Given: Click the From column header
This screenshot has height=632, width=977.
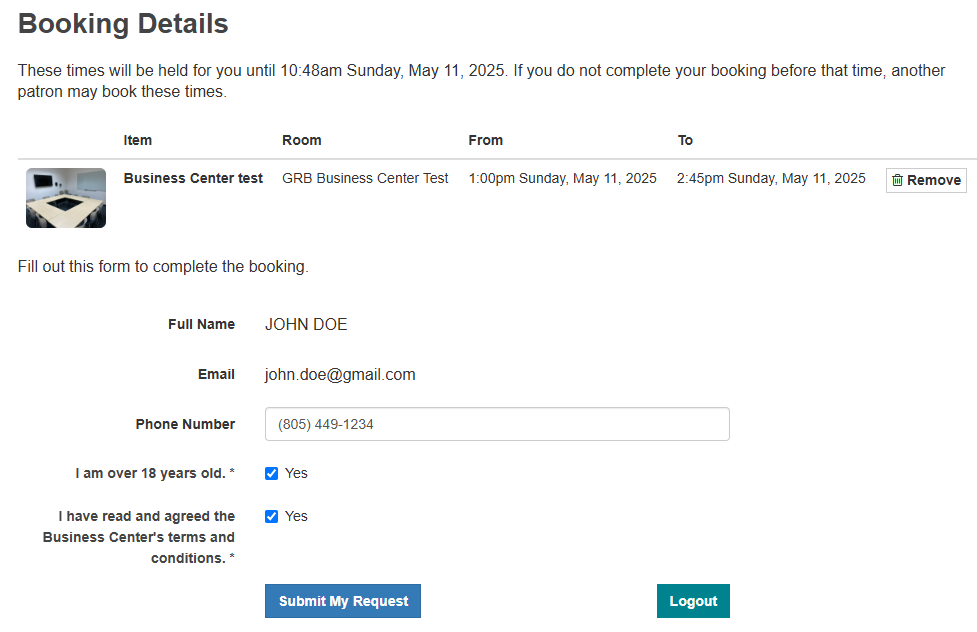Looking at the screenshot, I should (x=486, y=140).
